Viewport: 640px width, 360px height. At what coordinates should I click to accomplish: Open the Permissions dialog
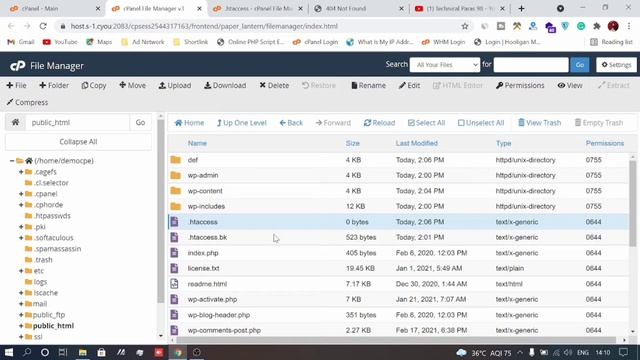[520, 85]
